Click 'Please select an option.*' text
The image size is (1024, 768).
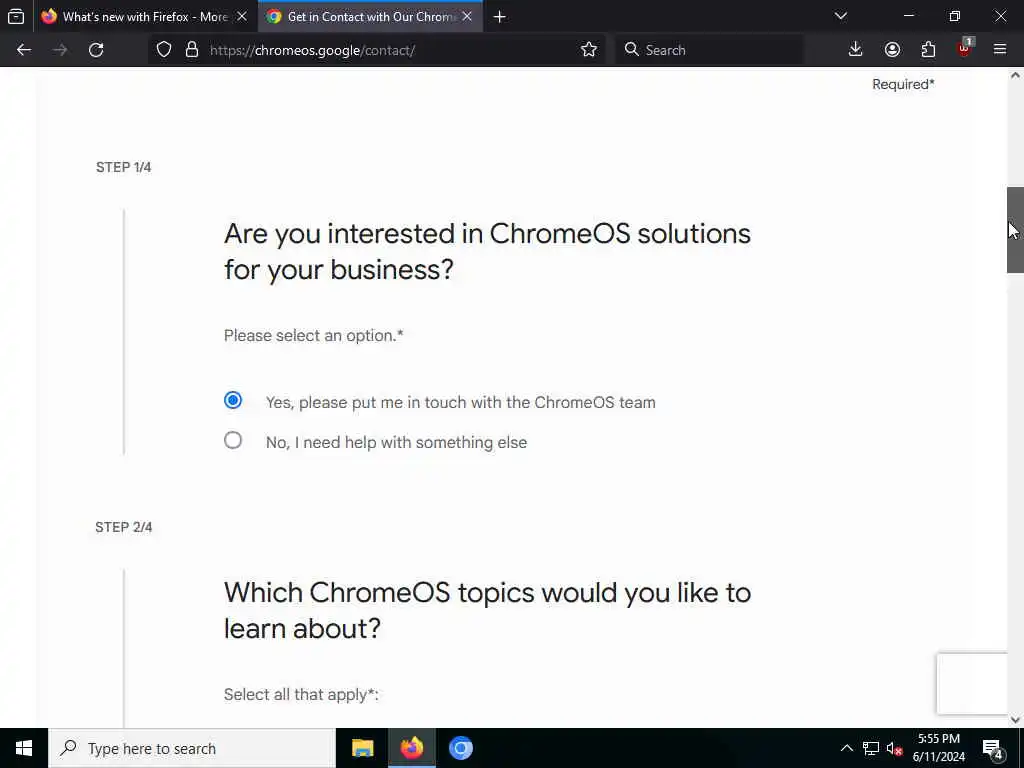[x=313, y=336]
